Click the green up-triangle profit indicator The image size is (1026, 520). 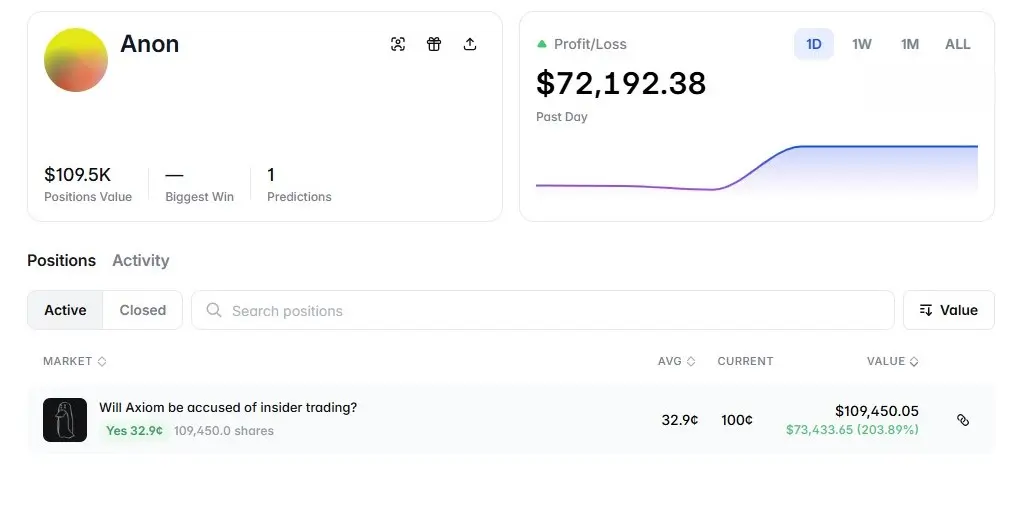(542, 44)
